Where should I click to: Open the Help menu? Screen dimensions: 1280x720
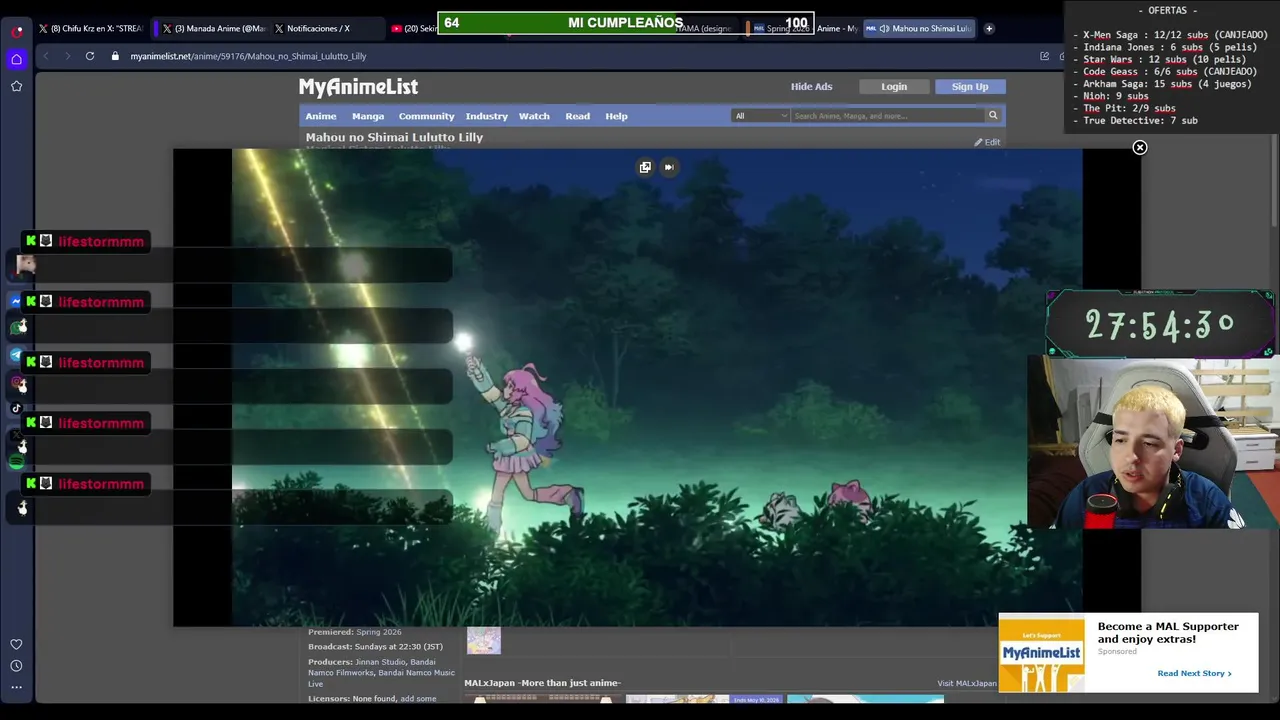pos(616,116)
